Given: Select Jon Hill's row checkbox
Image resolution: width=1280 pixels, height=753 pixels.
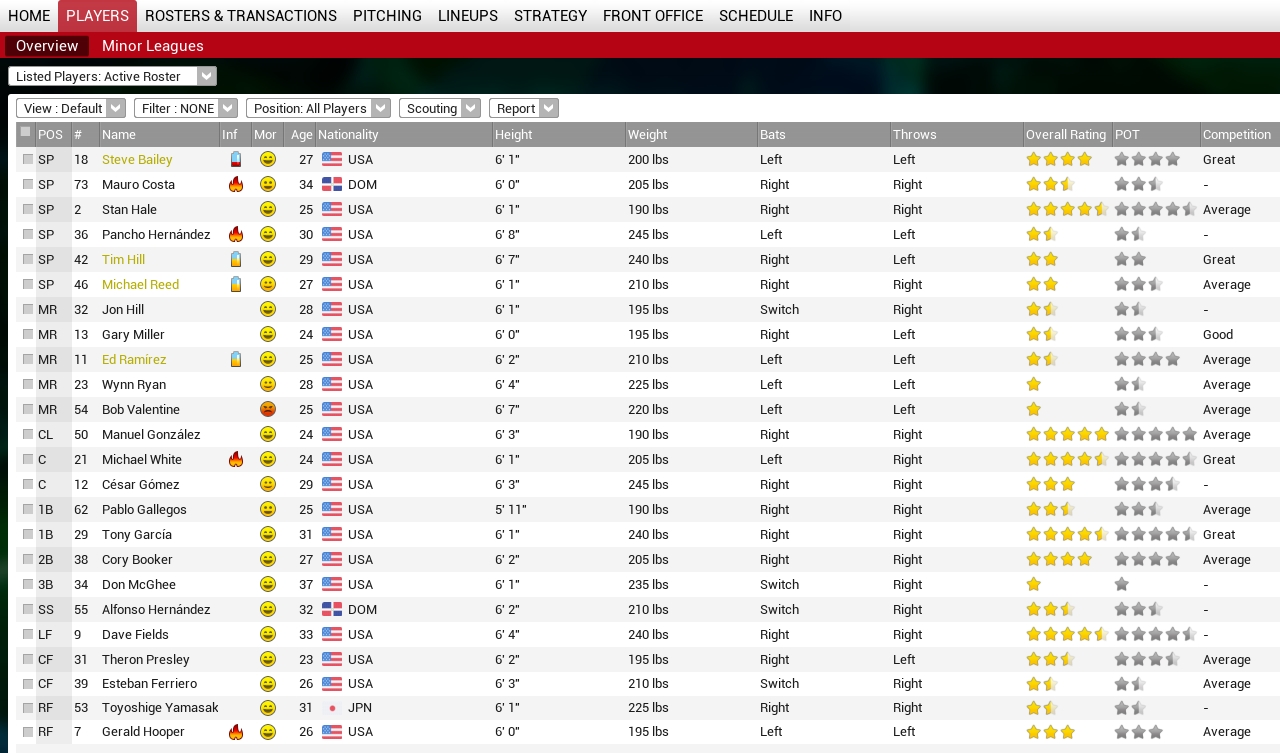Looking at the screenshot, I should coord(28,309).
